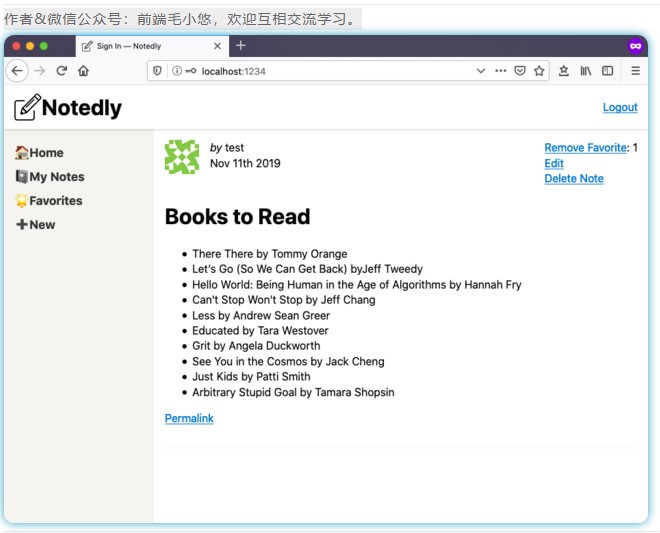The height and width of the screenshot is (533, 660).
Task: Open Favorites in the sidebar
Action: click(49, 200)
